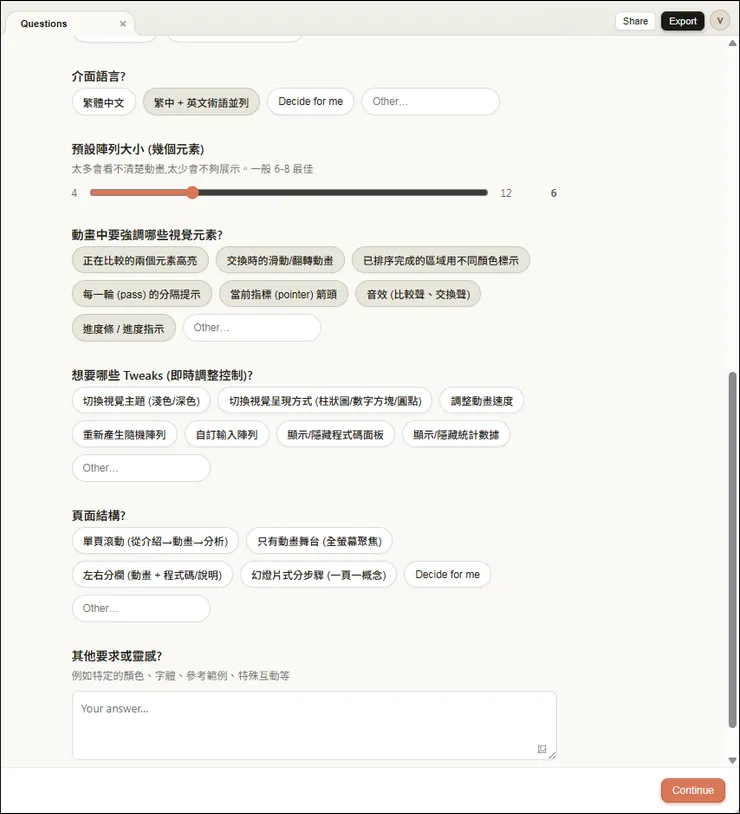
Task: Select 自訂輸入陣列 tweak
Action: tap(227, 435)
